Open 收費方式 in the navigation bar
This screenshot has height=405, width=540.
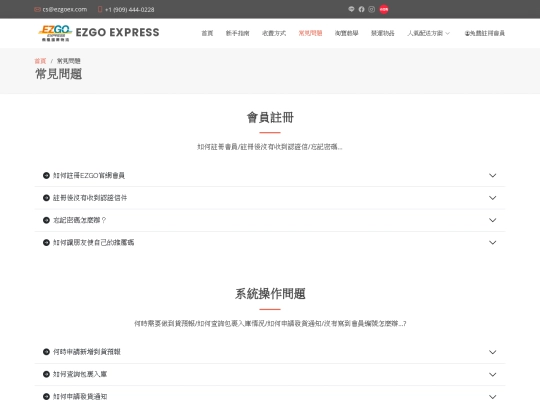[x=274, y=33]
